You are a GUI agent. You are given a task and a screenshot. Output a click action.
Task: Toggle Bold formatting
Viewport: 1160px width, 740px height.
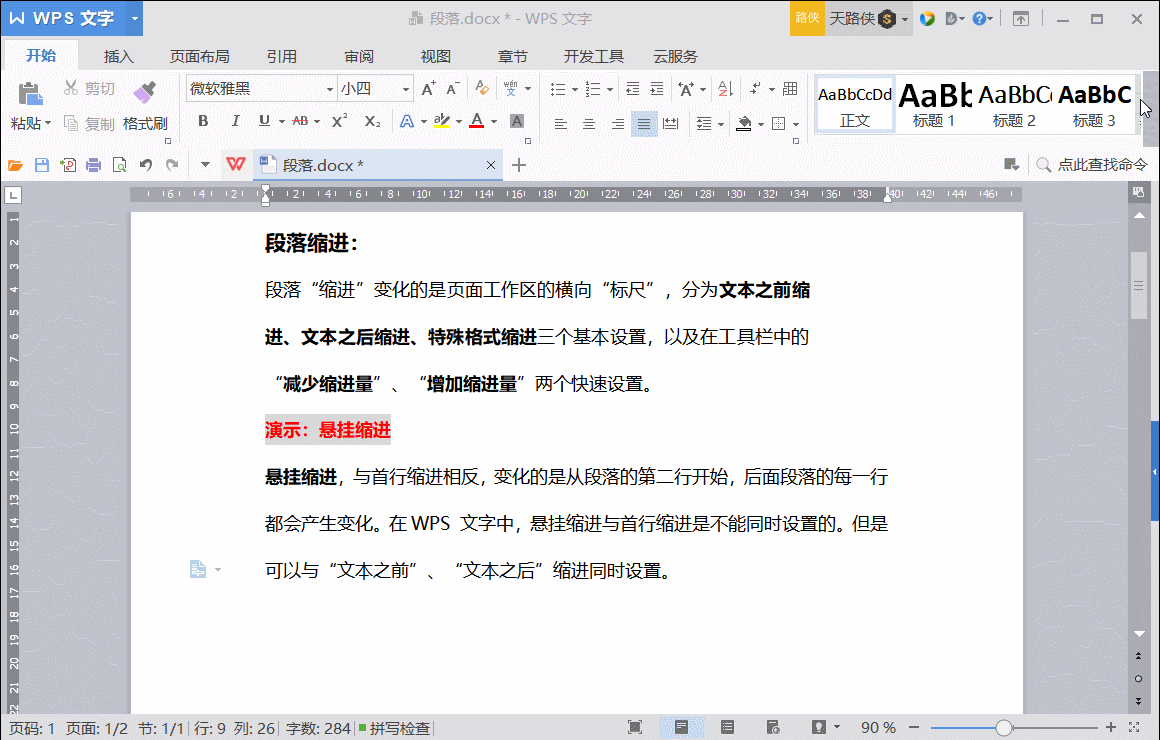click(x=203, y=121)
